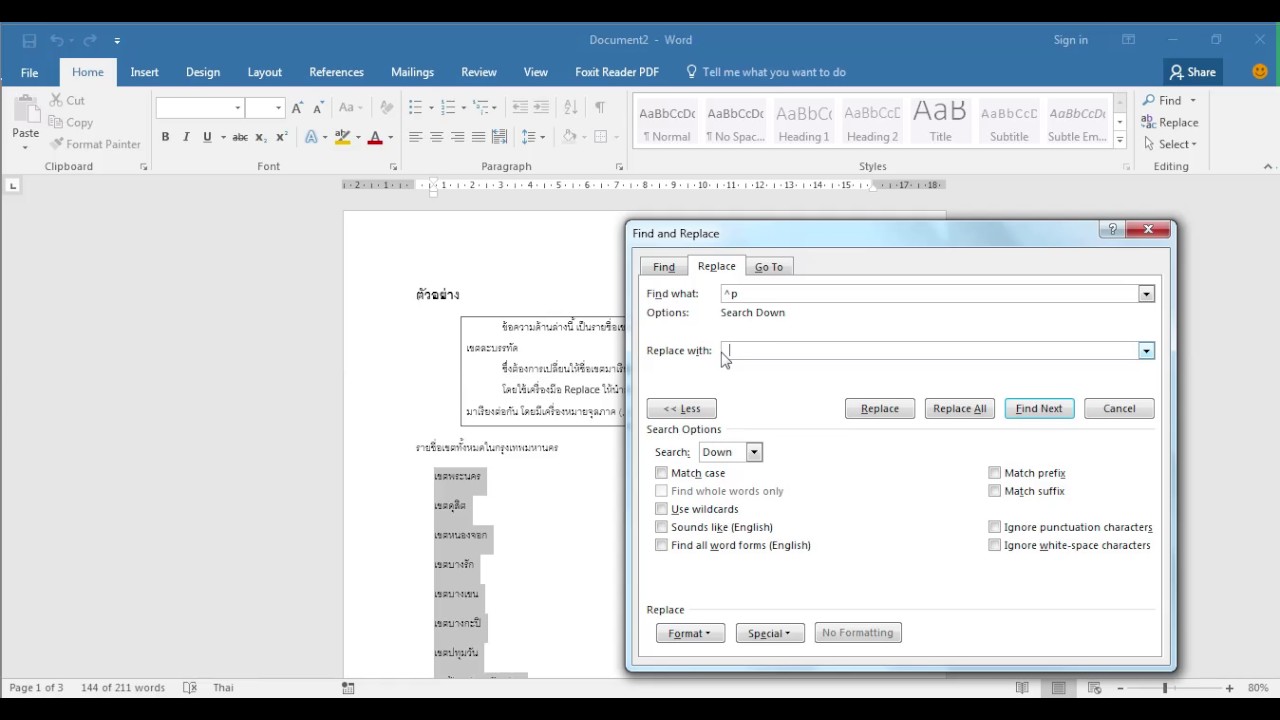Open the Mailings ribbon tab
Image resolution: width=1280 pixels, height=720 pixels.
(412, 72)
